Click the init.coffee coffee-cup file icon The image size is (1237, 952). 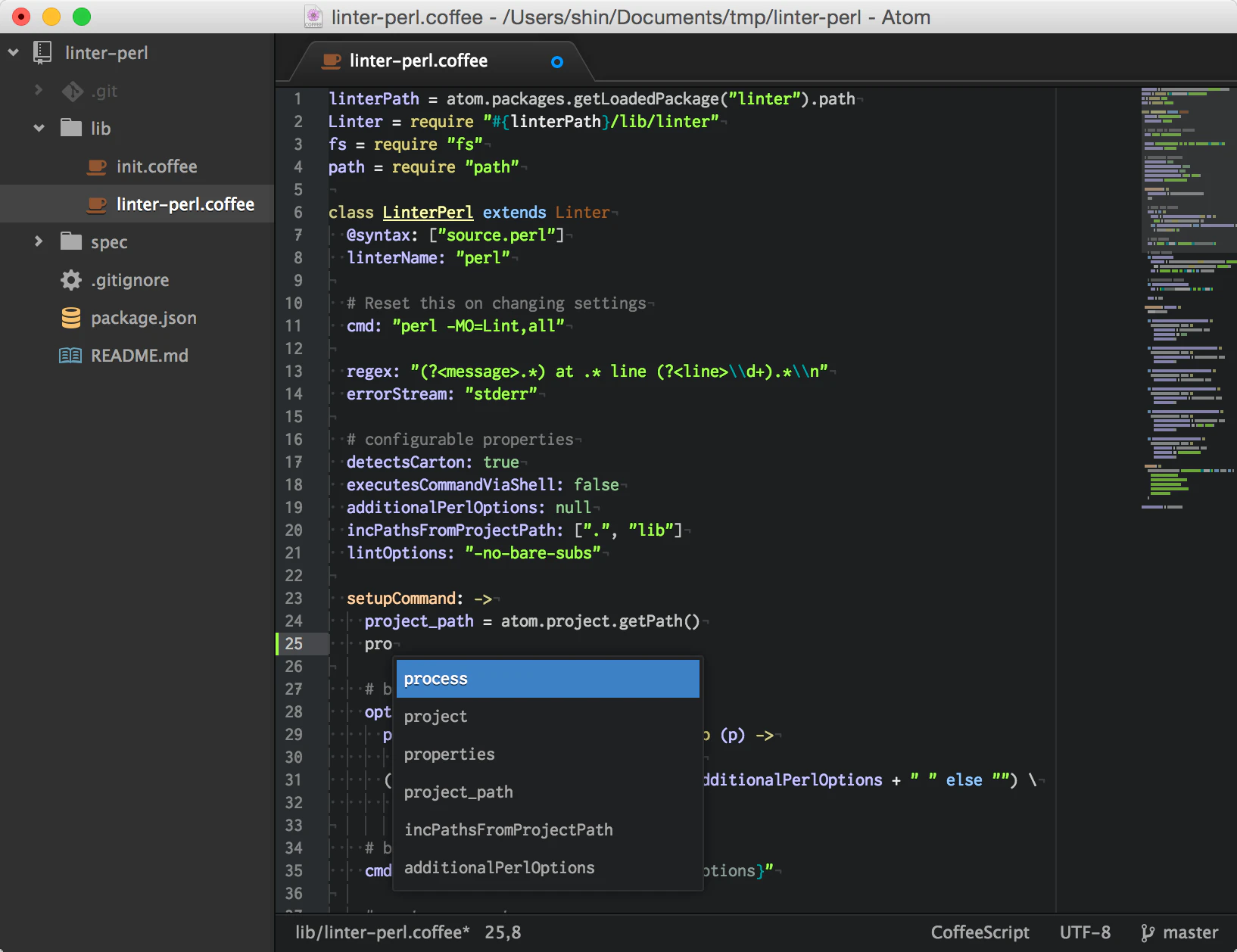pyautogui.click(x=96, y=166)
